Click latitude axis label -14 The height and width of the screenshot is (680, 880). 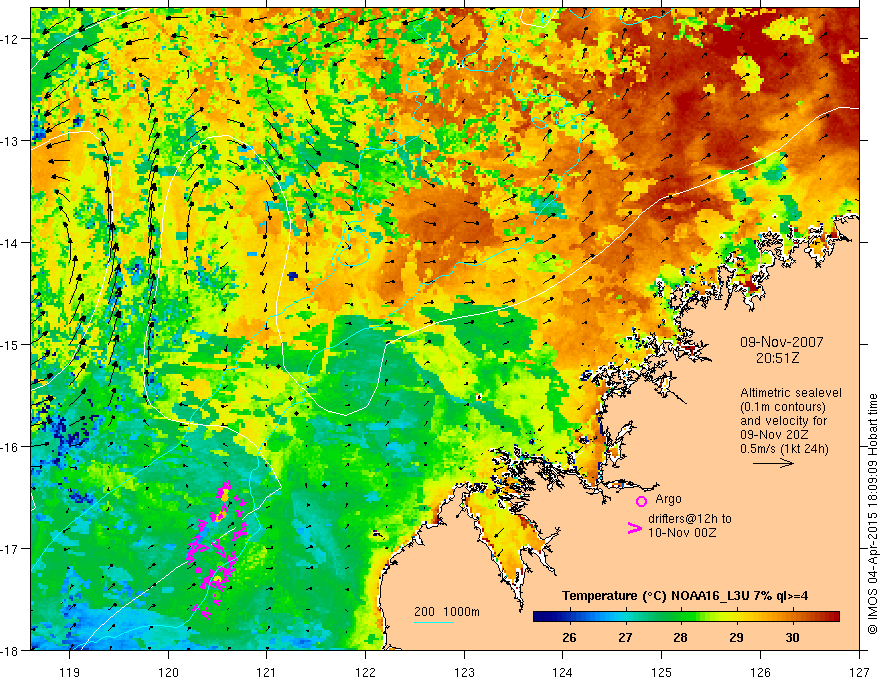coord(11,242)
